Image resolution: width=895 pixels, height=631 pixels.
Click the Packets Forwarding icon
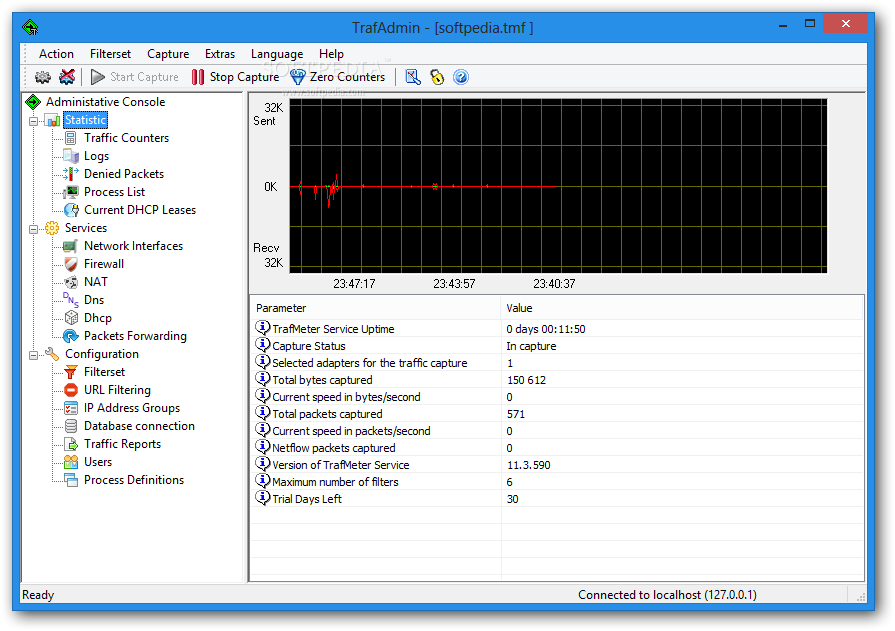[x=71, y=336]
